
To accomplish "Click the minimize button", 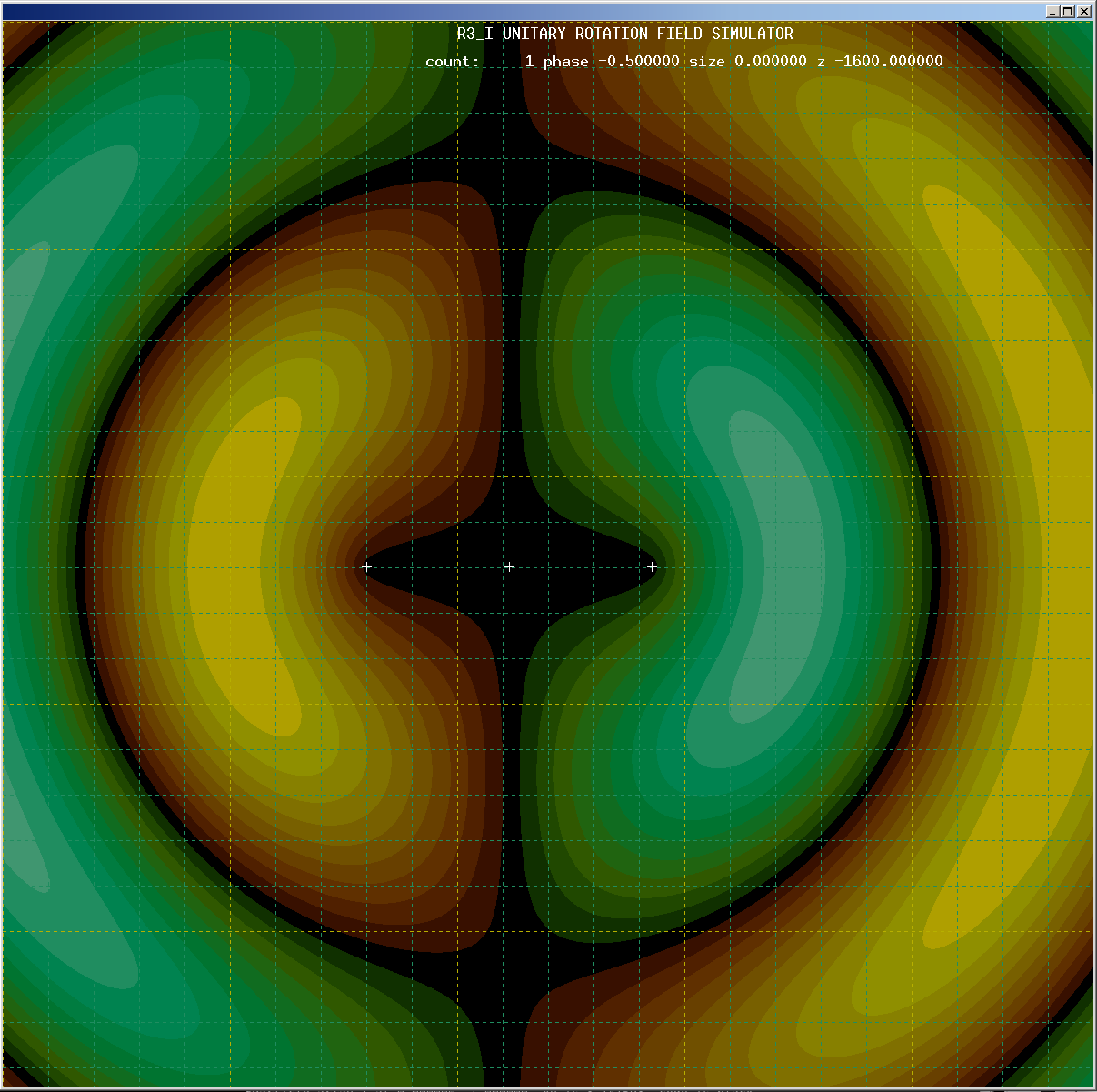I will click(1052, 11).
